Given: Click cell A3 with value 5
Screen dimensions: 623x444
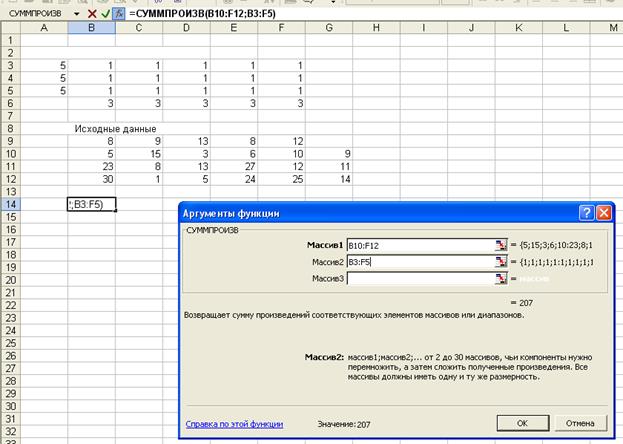Looking at the screenshot, I should (x=44, y=66).
